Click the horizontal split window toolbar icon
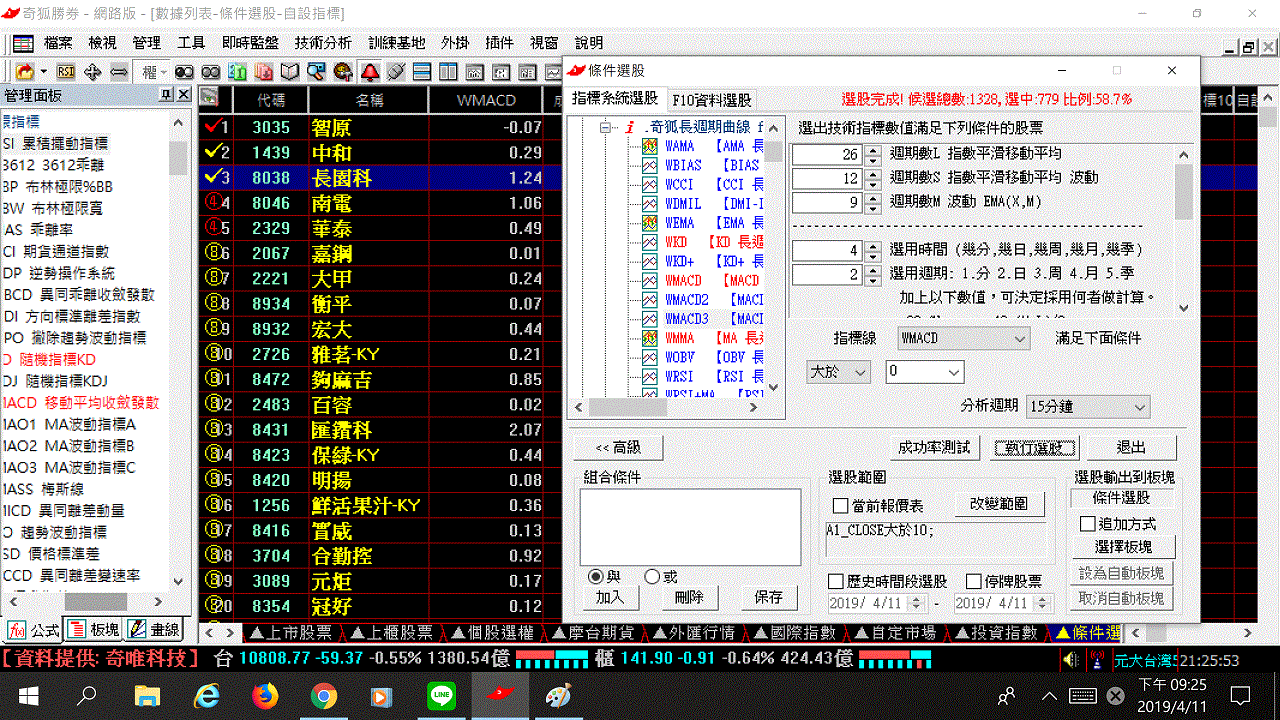 422,72
